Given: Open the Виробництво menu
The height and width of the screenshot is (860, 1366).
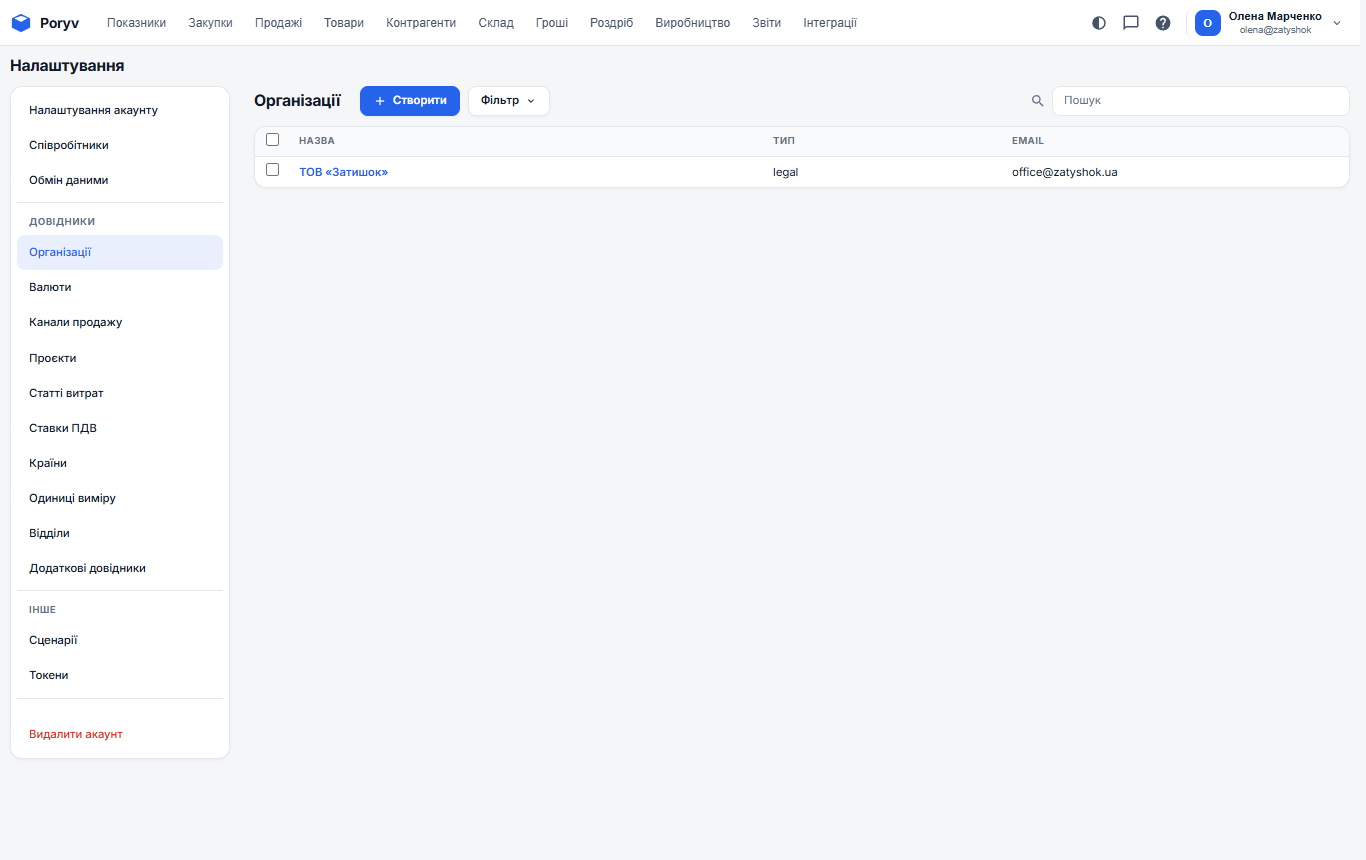Looking at the screenshot, I should (693, 23).
